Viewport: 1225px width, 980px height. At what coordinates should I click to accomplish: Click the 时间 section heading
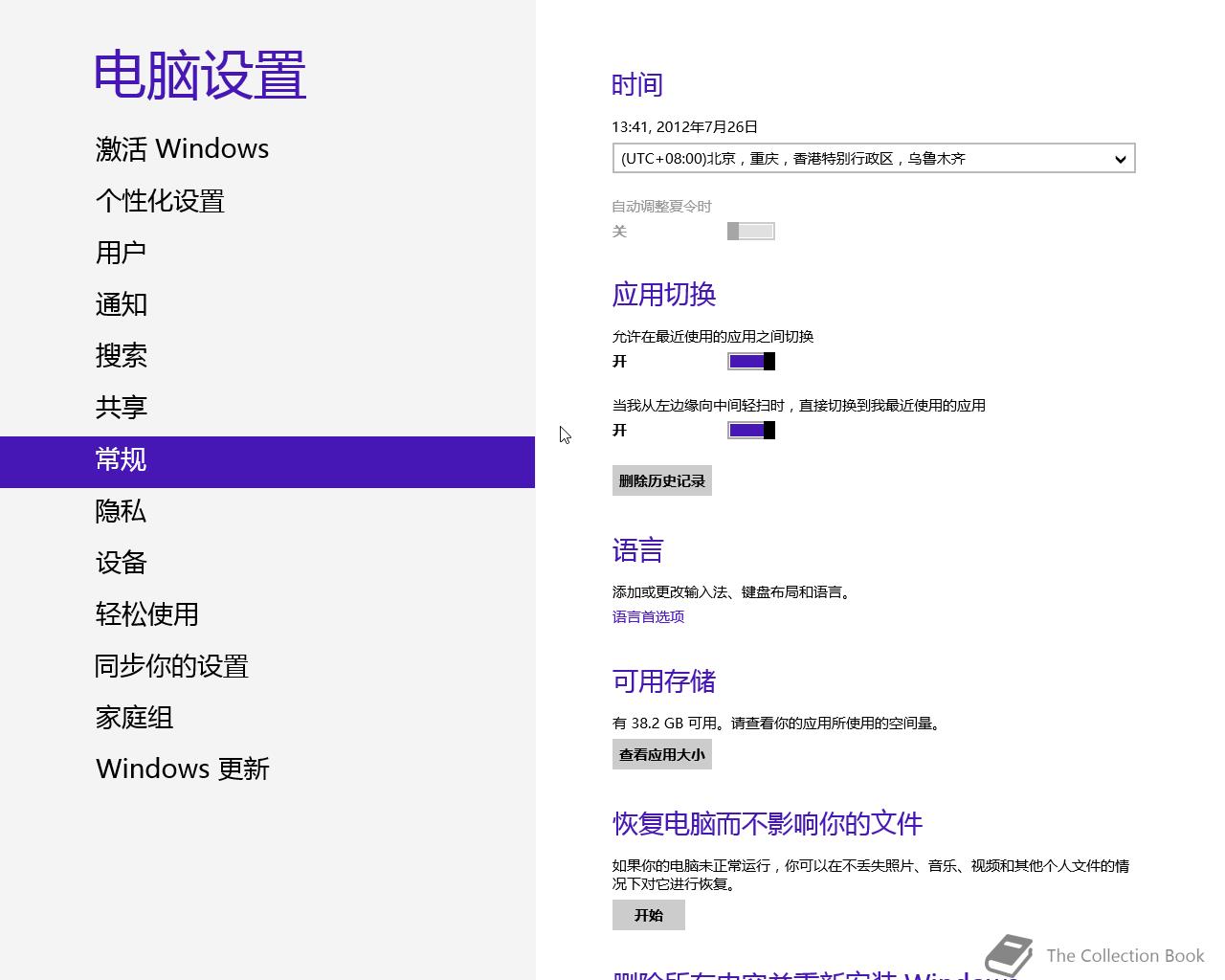tap(637, 85)
